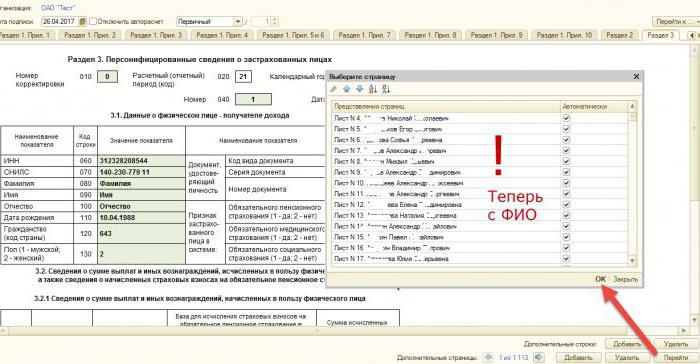Click the 'Перейти' button at bottom
Screen dimensions: 700x364
(675, 357)
